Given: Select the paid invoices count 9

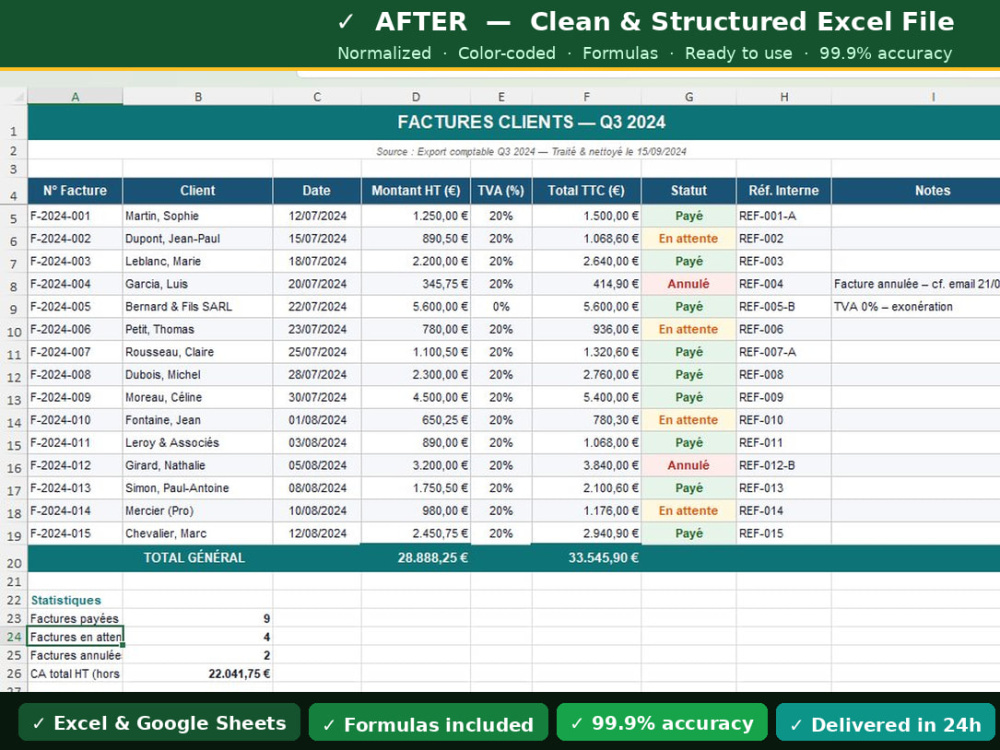Looking at the screenshot, I should (x=198, y=619).
